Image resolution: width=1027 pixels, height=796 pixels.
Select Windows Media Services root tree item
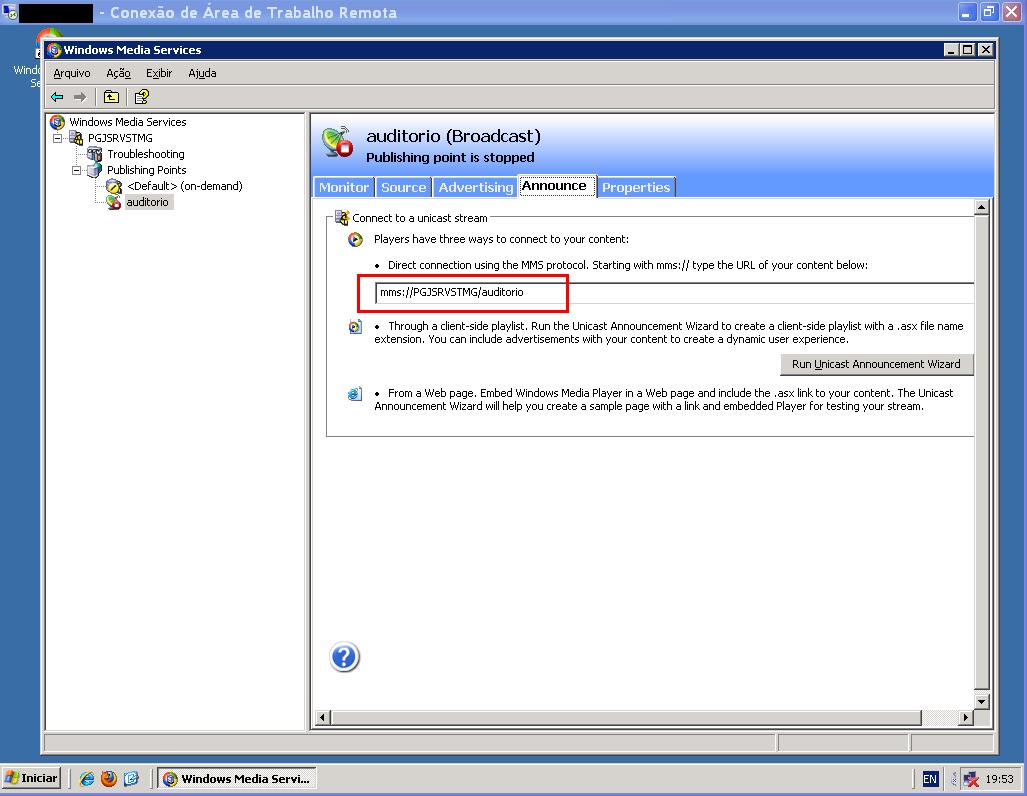click(128, 122)
